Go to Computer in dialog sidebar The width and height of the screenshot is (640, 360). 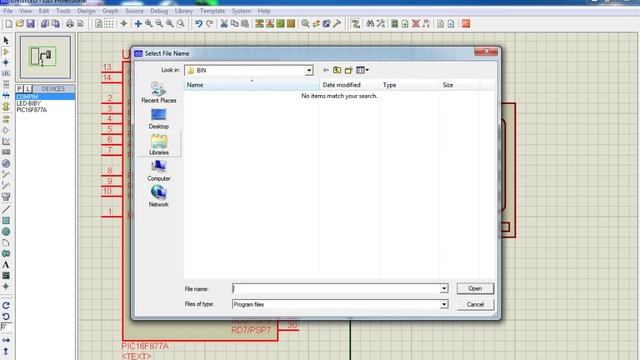[159, 170]
